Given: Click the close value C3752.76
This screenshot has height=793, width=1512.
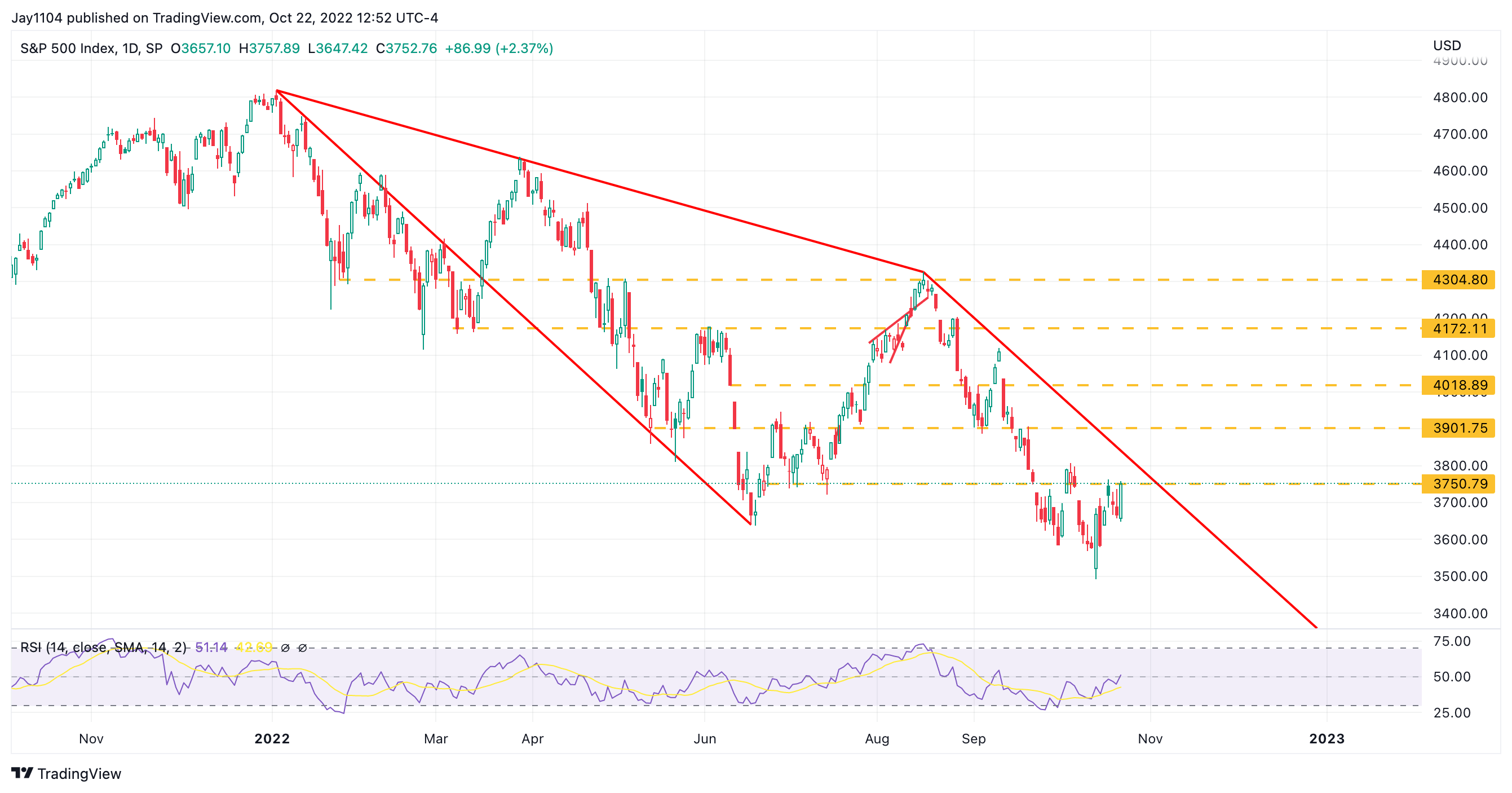Looking at the screenshot, I should [407, 48].
